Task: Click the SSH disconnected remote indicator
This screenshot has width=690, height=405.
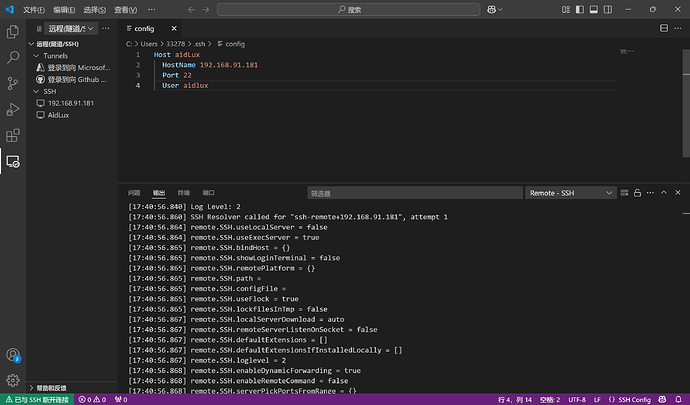Action: tap(37, 400)
